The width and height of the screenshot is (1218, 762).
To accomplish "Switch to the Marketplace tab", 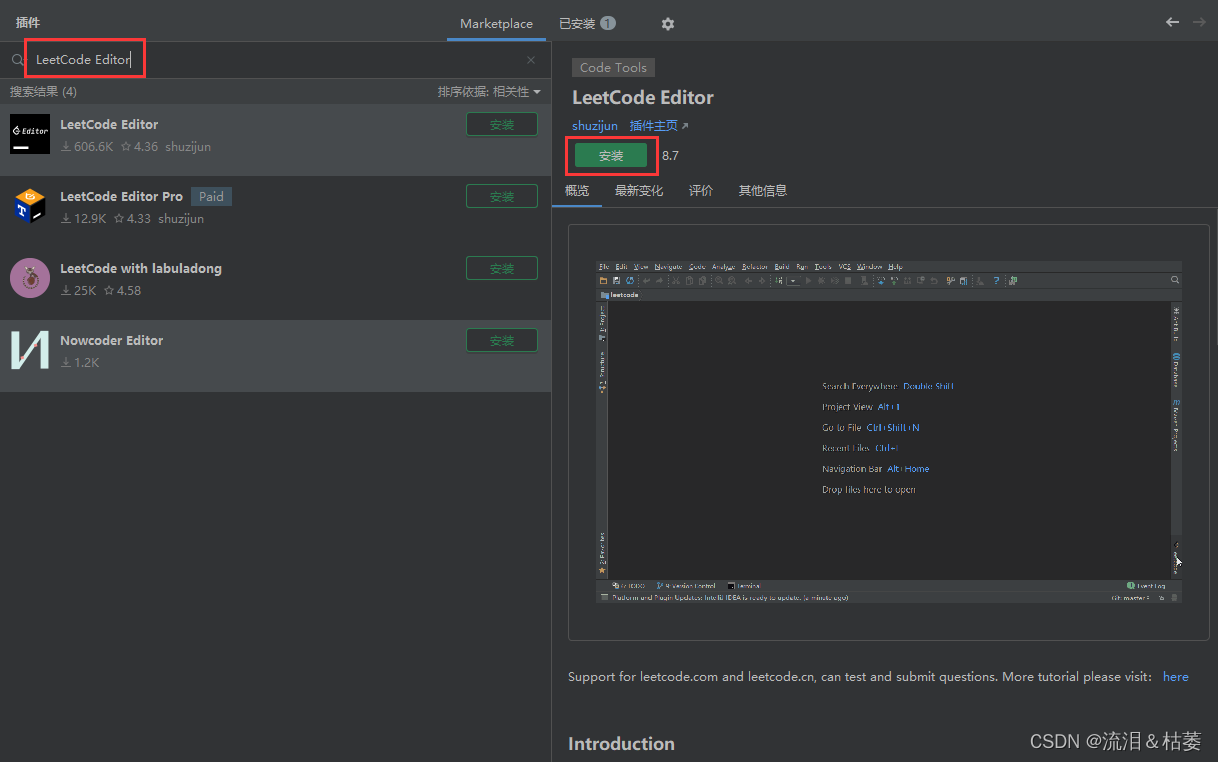I will click(496, 24).
